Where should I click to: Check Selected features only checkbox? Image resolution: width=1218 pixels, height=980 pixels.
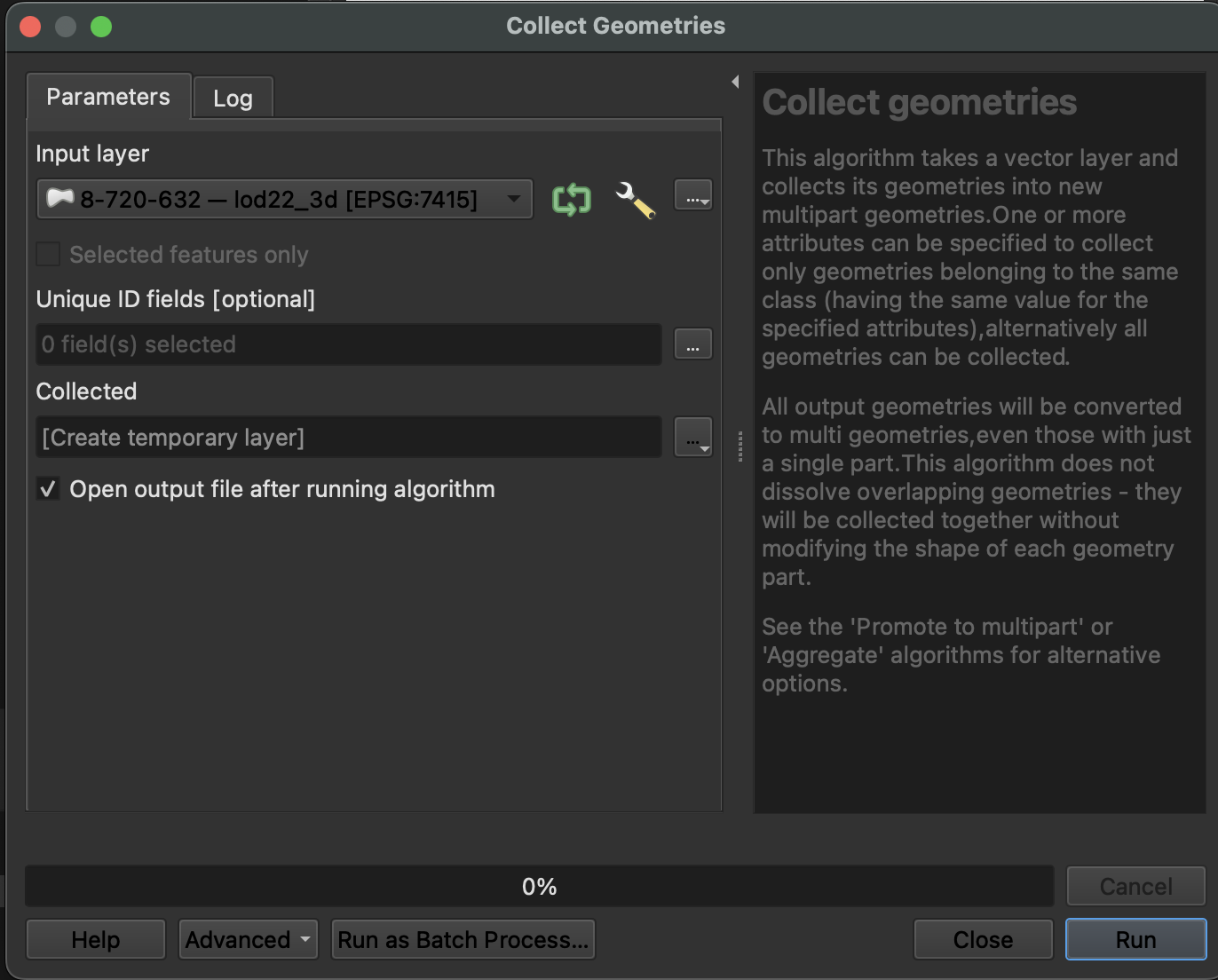coord(48,255)
